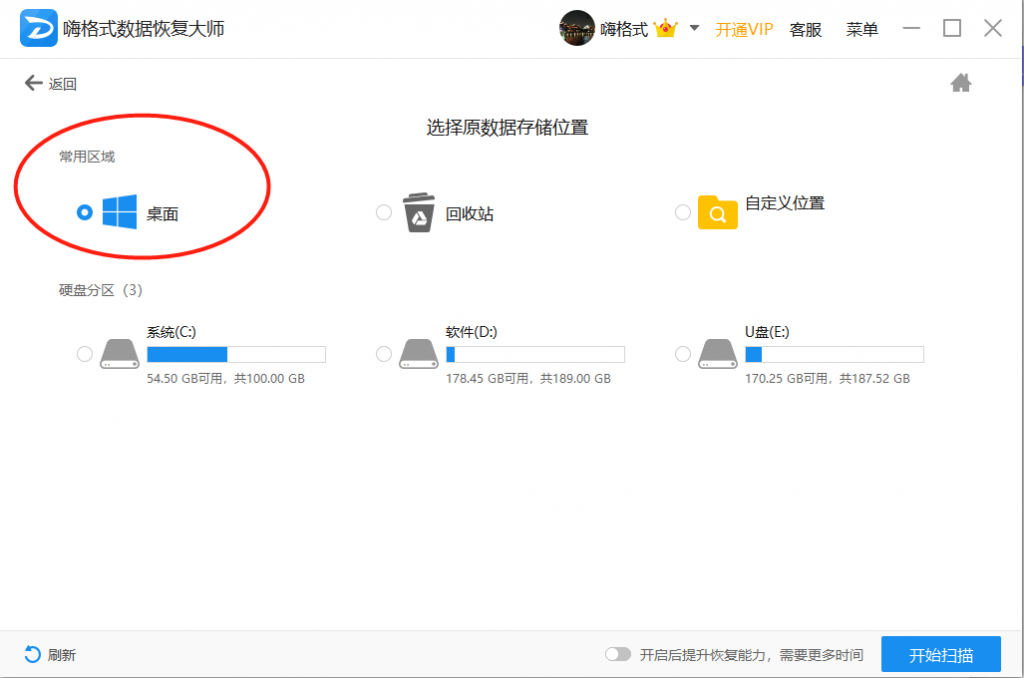Minimize the application window

(911, 28)
